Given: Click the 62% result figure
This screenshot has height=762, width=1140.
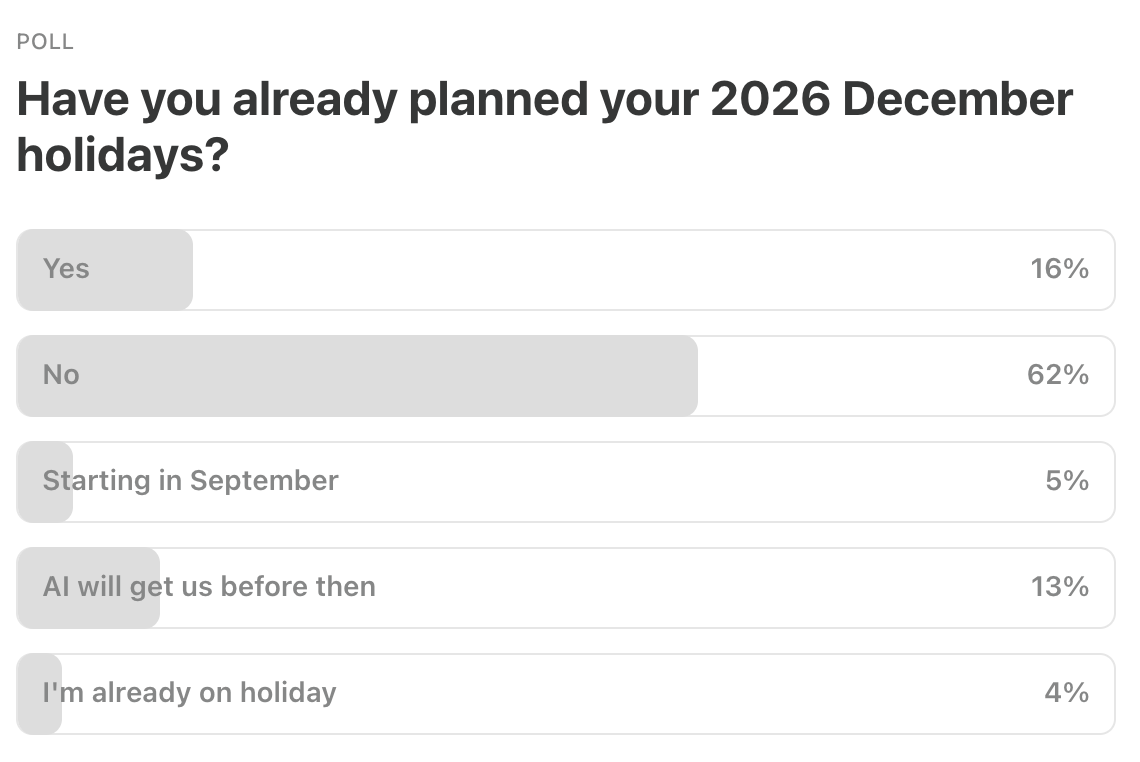Looking at the screenshot, I should pyautogui.click(x=1058, y=375).
